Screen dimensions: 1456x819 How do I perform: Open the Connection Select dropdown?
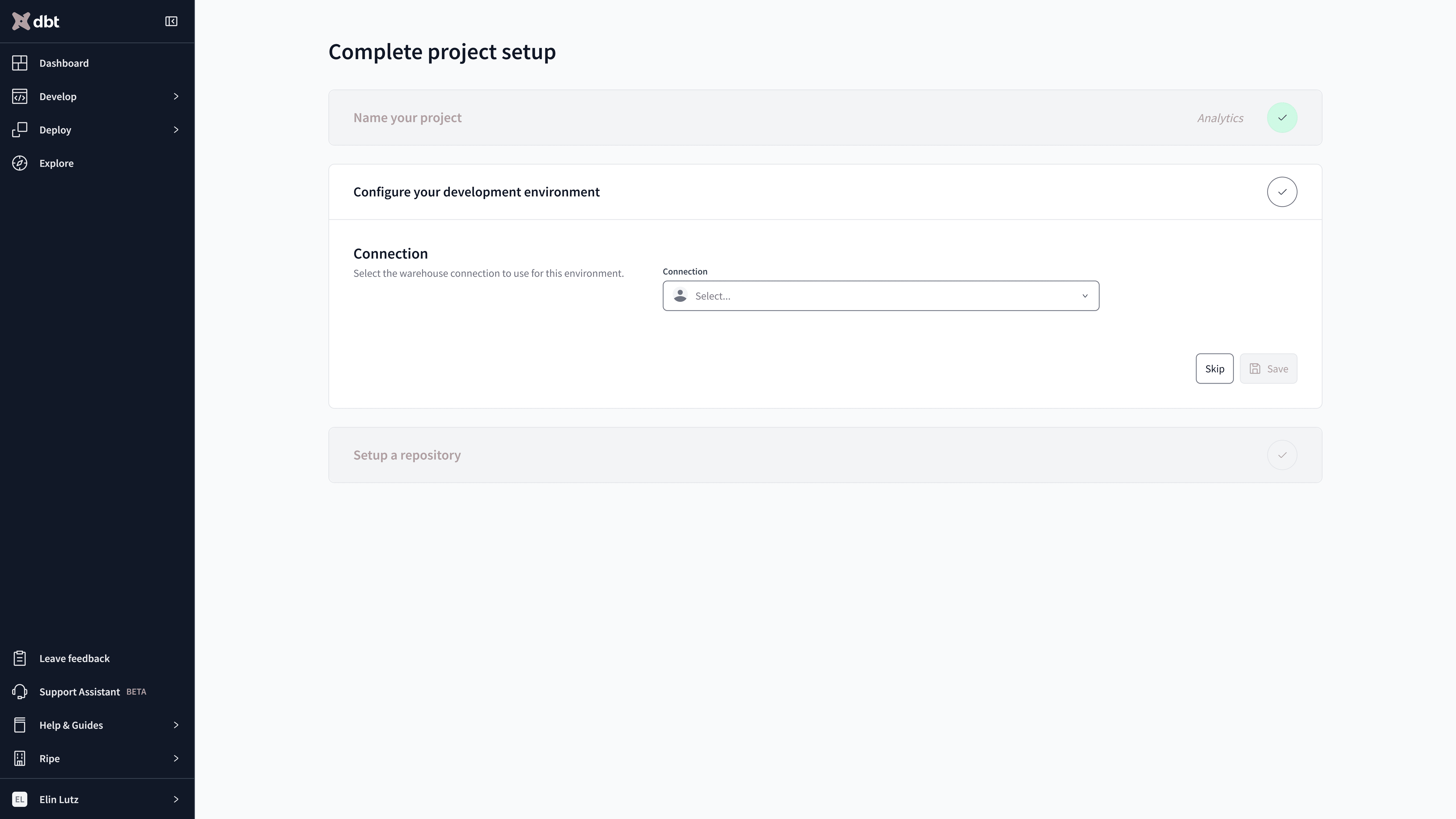[881, 296]
